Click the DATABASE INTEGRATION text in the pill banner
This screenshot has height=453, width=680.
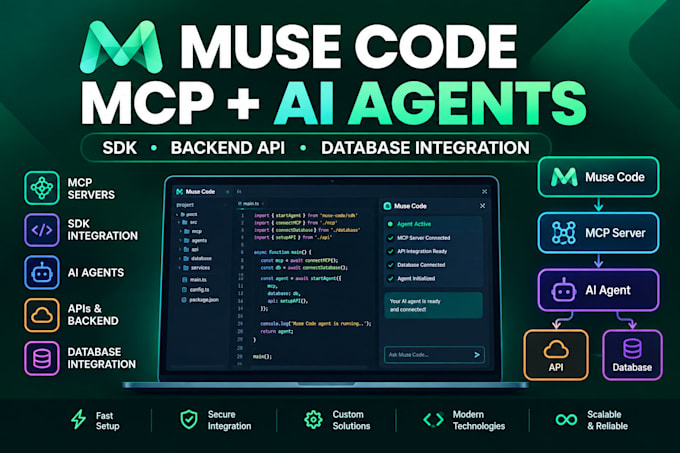click(x=425, y=148)
